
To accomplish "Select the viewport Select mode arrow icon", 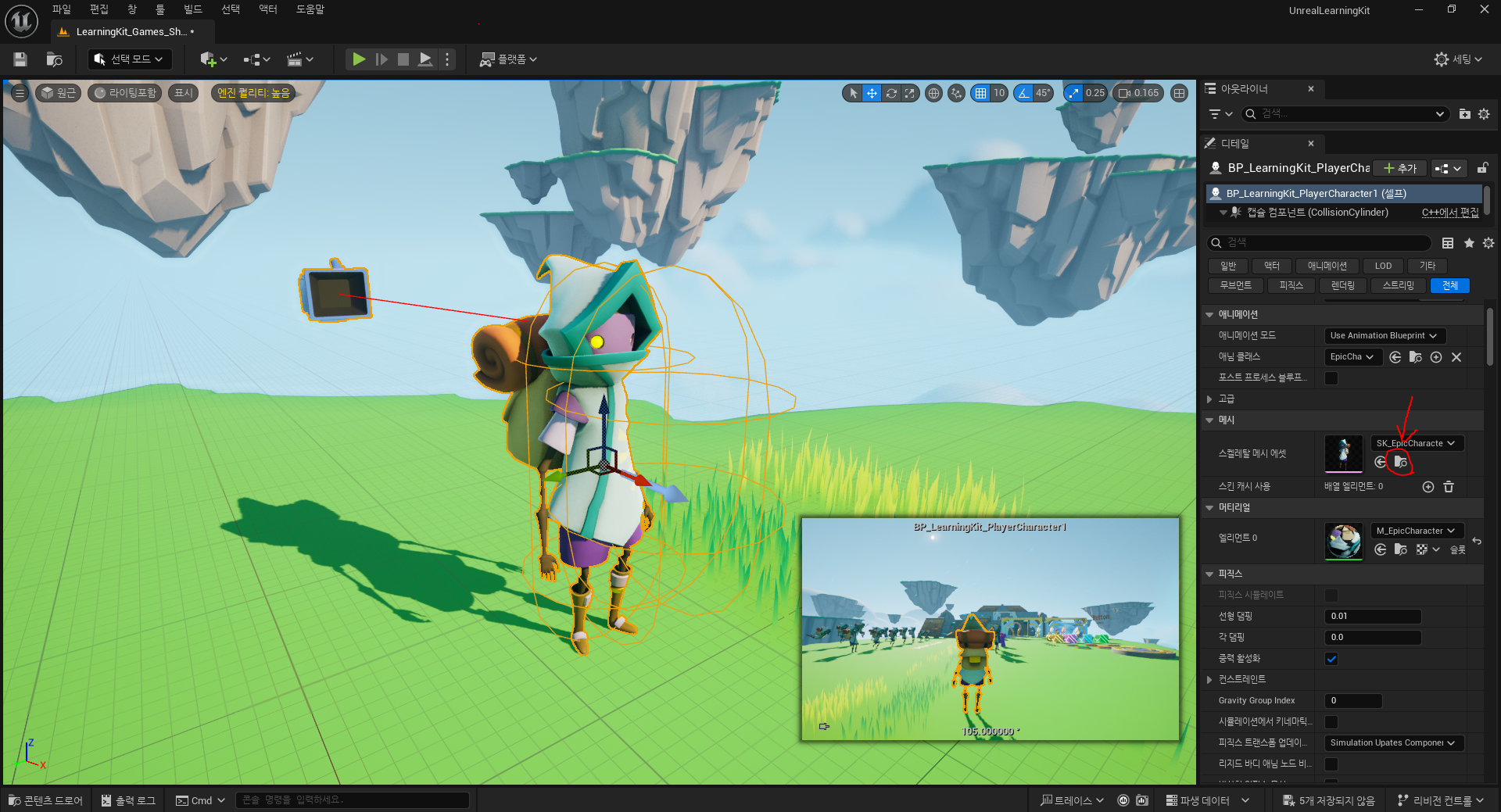I will pyautogui.click(x=853, y=93).
